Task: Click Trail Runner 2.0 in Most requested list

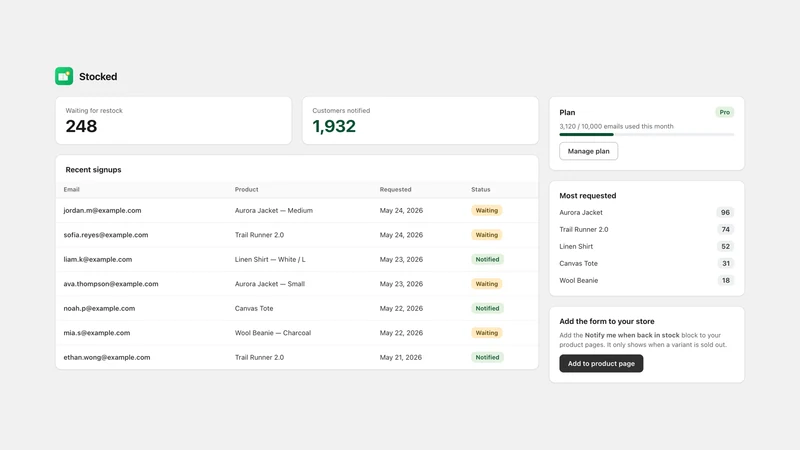Action: point(584,229)
